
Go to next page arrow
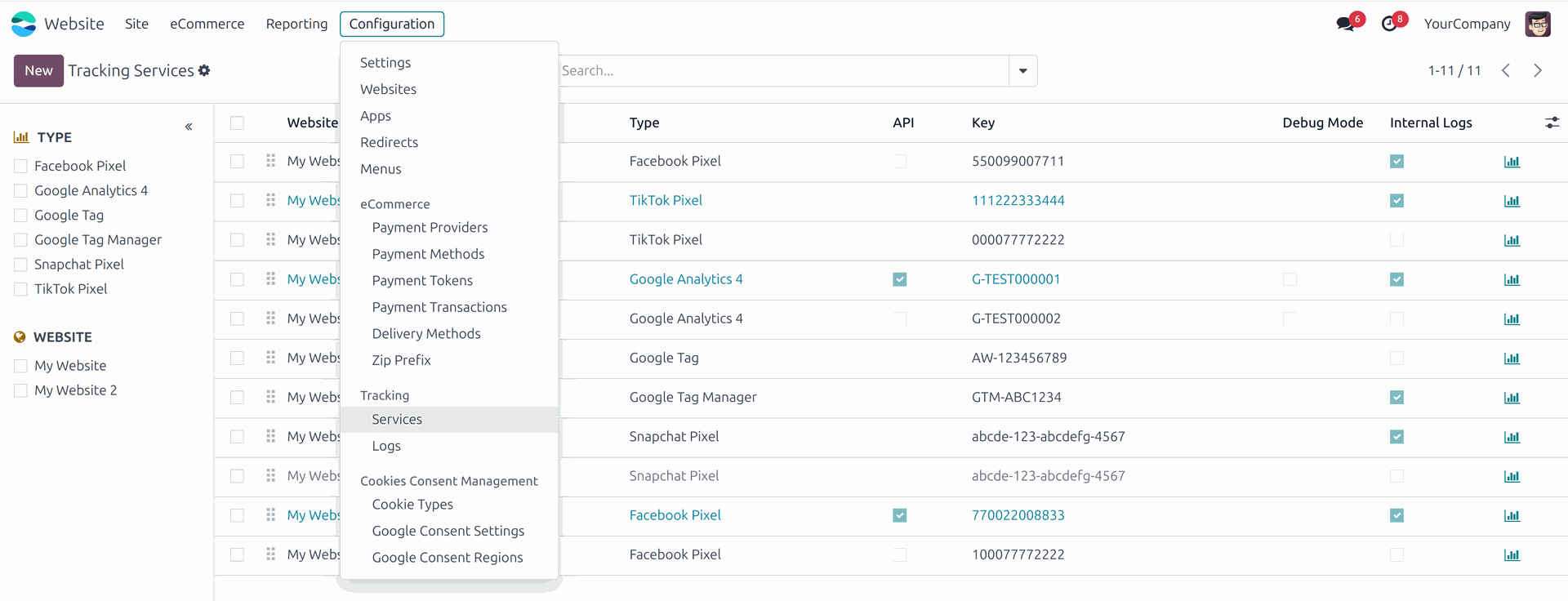pyautogui.click(x=1538, y=70)
